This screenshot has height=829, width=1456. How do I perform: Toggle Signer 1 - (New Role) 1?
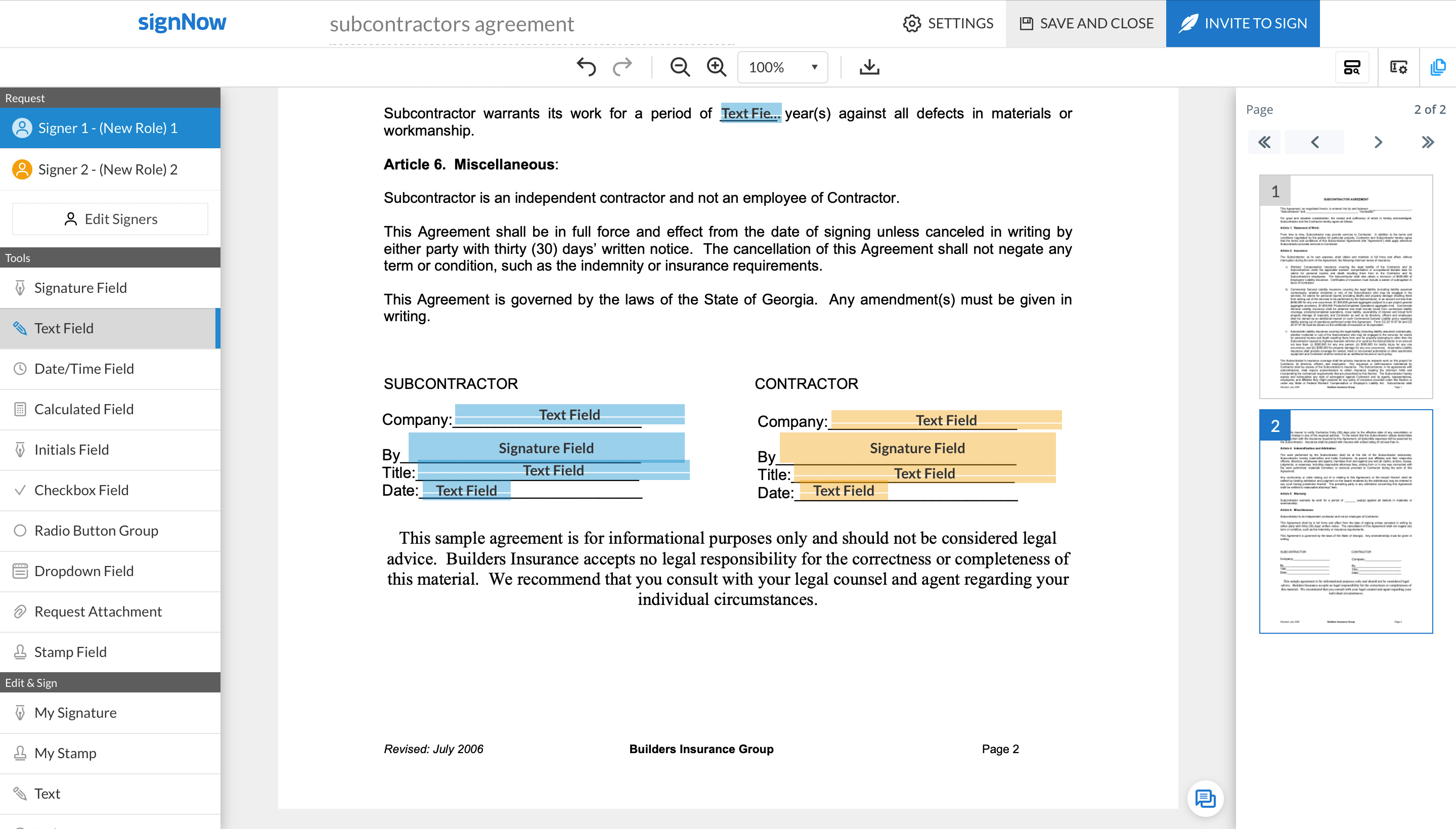coord(110,128)
